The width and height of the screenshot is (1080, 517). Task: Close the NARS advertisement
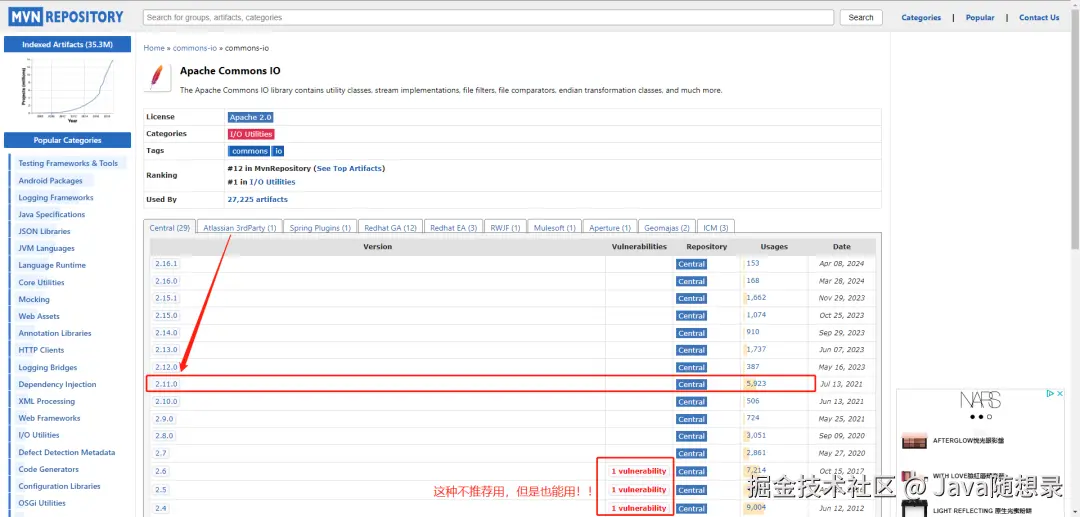click(1060, 394)
